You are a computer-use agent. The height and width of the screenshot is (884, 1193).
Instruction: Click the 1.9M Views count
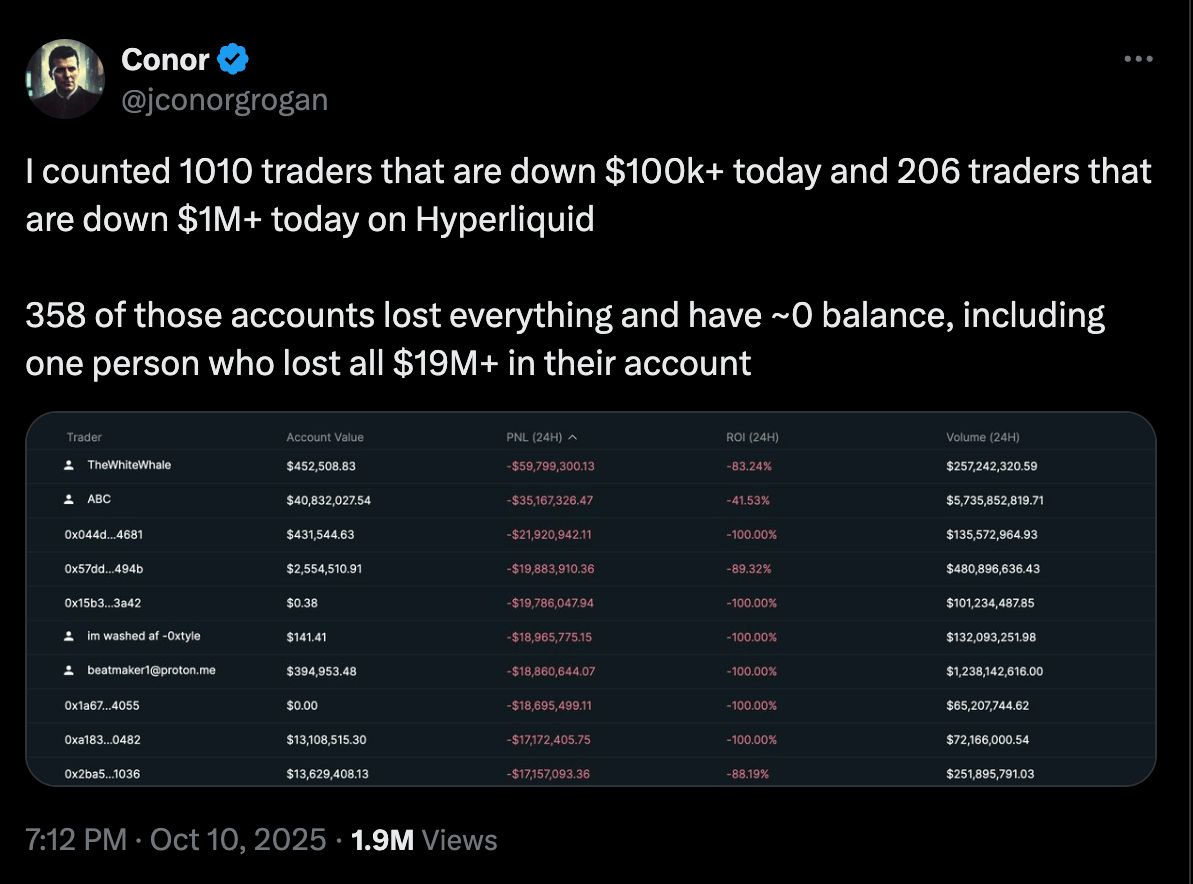(424, 840)
